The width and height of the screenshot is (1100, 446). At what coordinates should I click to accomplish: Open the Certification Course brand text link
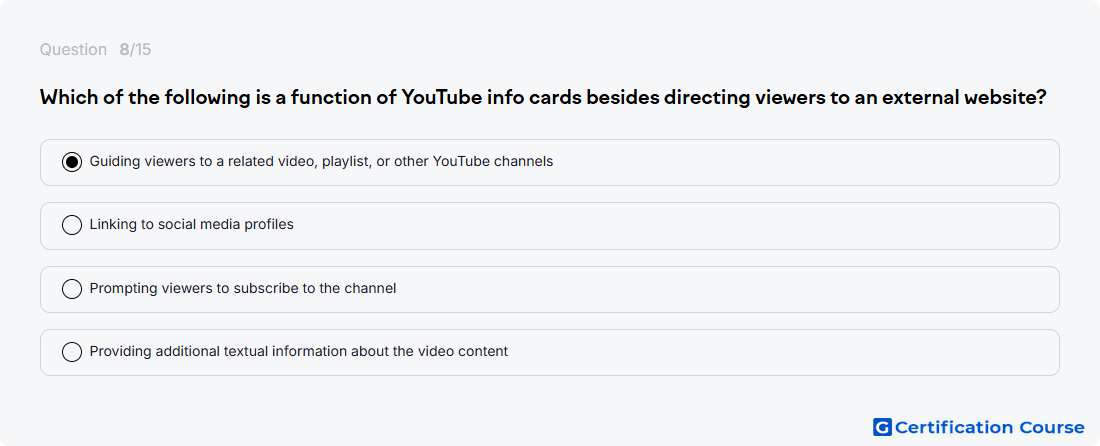989,427
